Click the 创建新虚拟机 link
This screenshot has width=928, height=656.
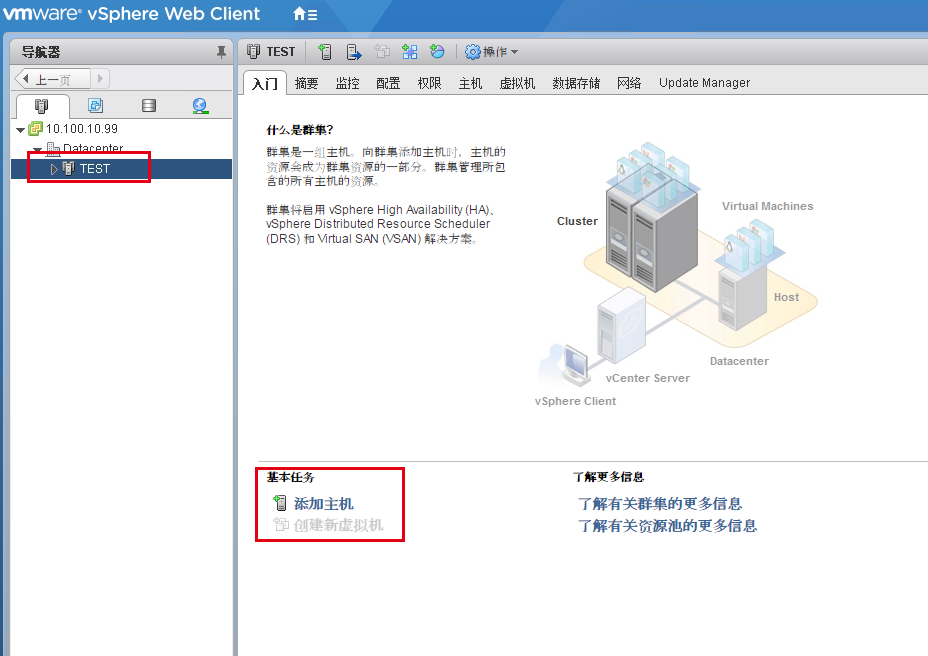[x=339, y=525]
